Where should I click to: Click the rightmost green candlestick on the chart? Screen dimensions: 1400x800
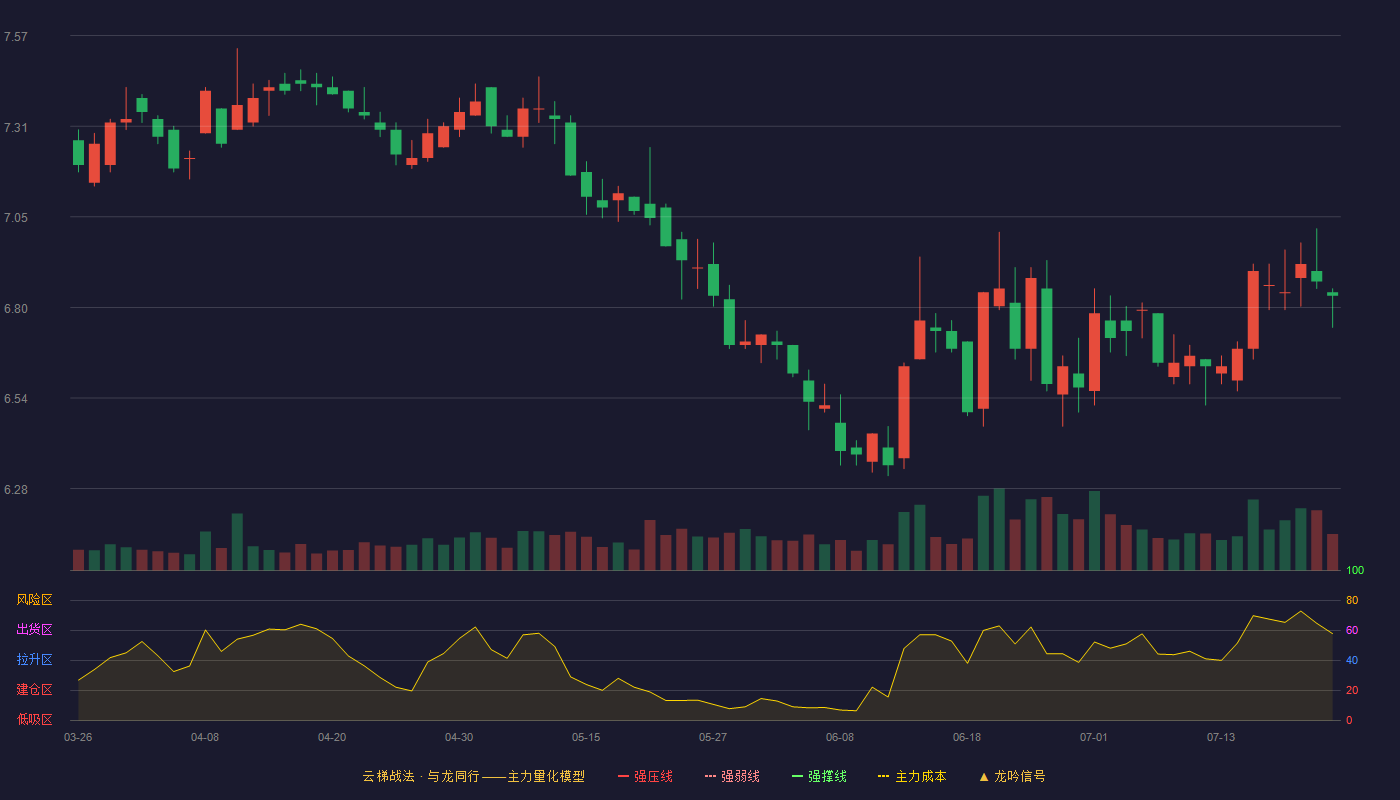1332,294
